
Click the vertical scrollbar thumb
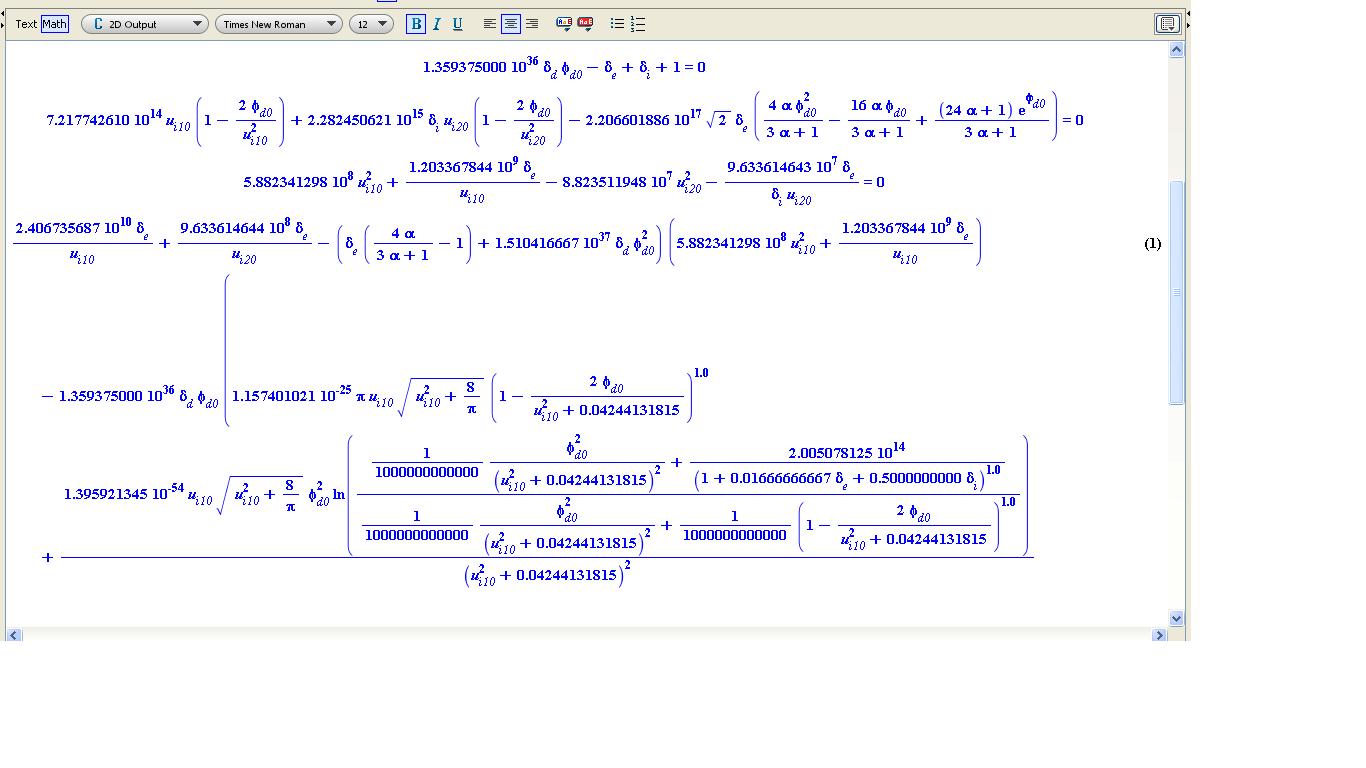(x=1176, y=293)
